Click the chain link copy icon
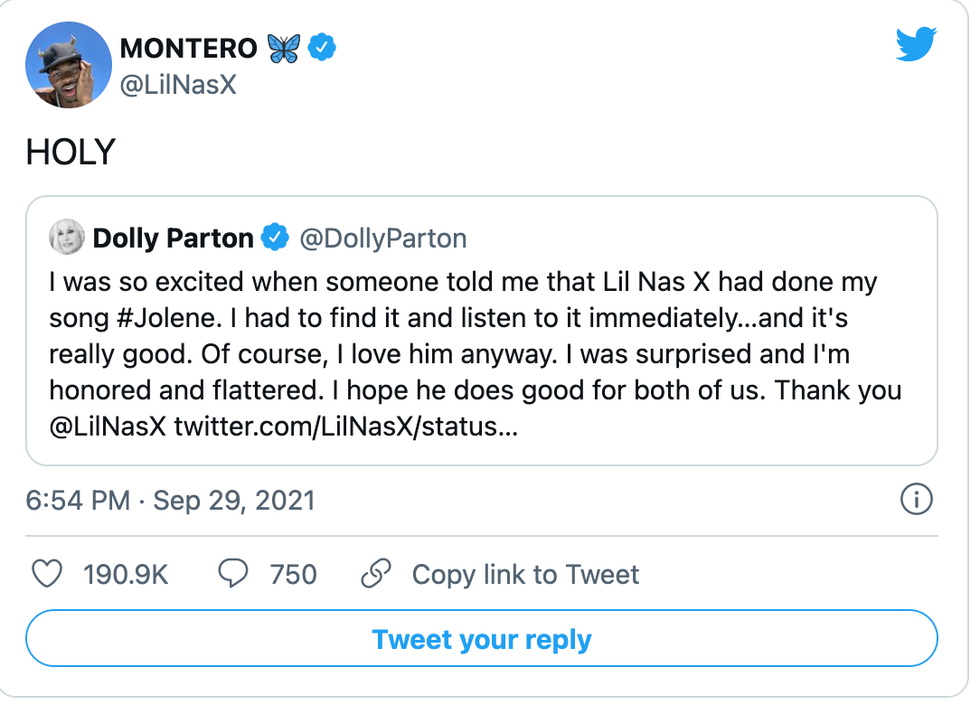 tap(376, 574)
